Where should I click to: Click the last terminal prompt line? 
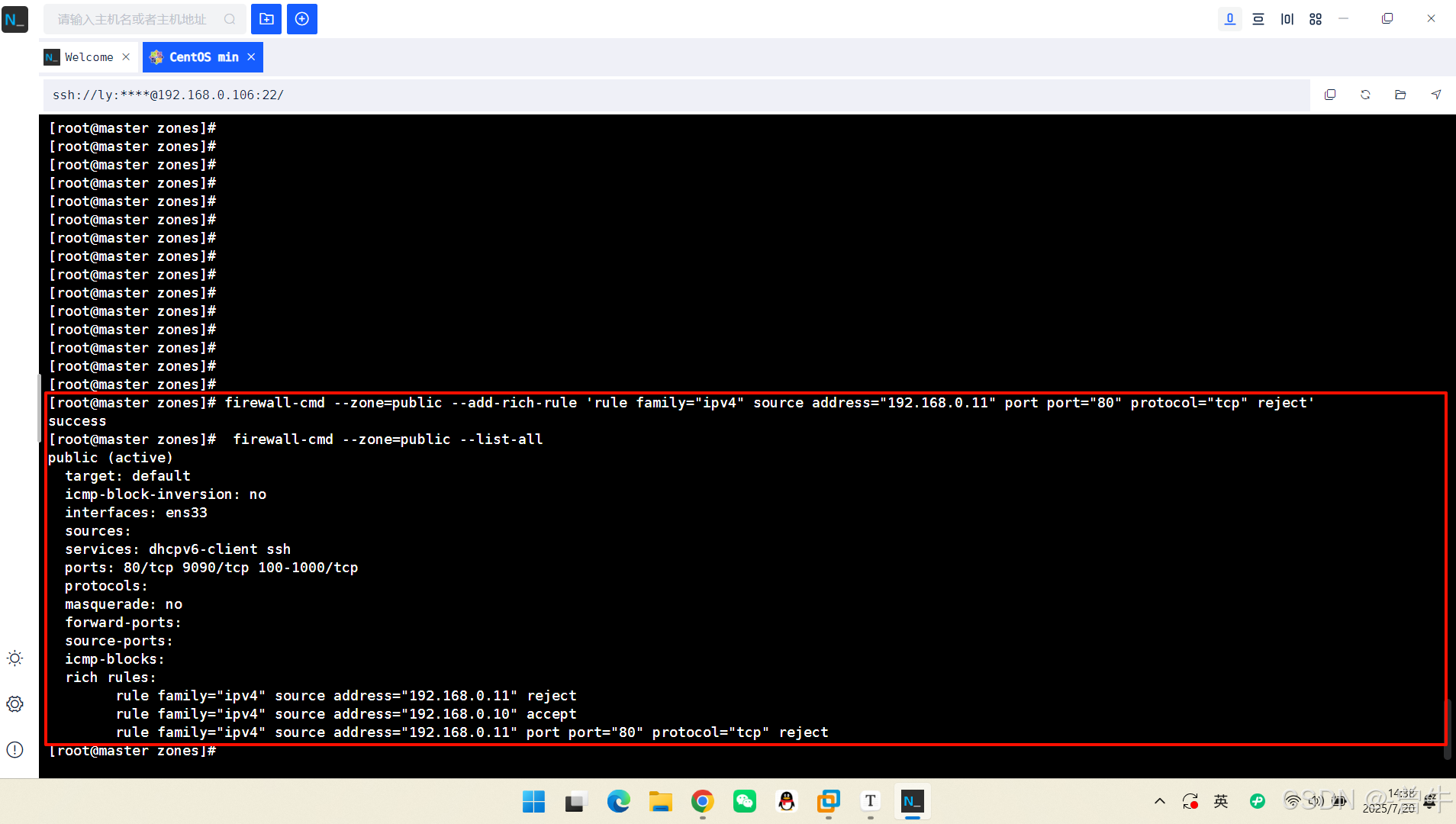click(x=132, y=751)
